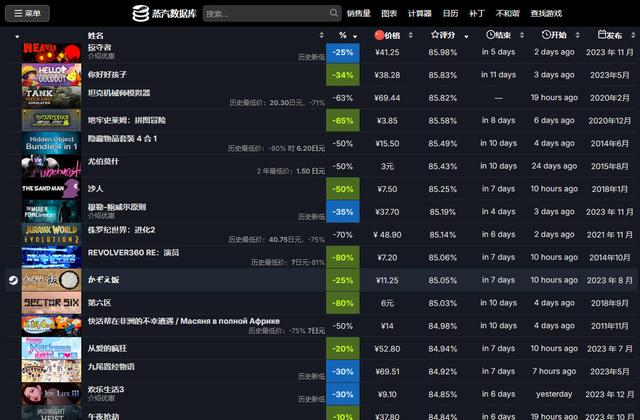Open Hidden Object Bundle 4 in 1 thumbnail
640x420 pixels.
[51, 143]
